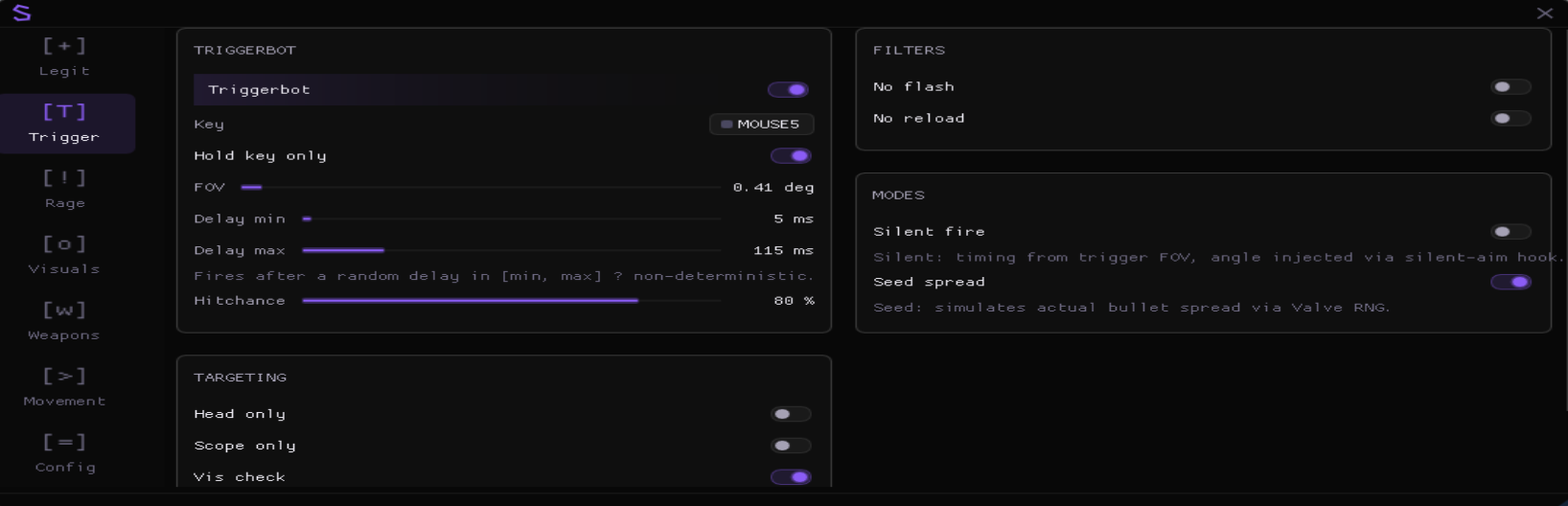Disable the Seed spread toggle

point(1510,282)
